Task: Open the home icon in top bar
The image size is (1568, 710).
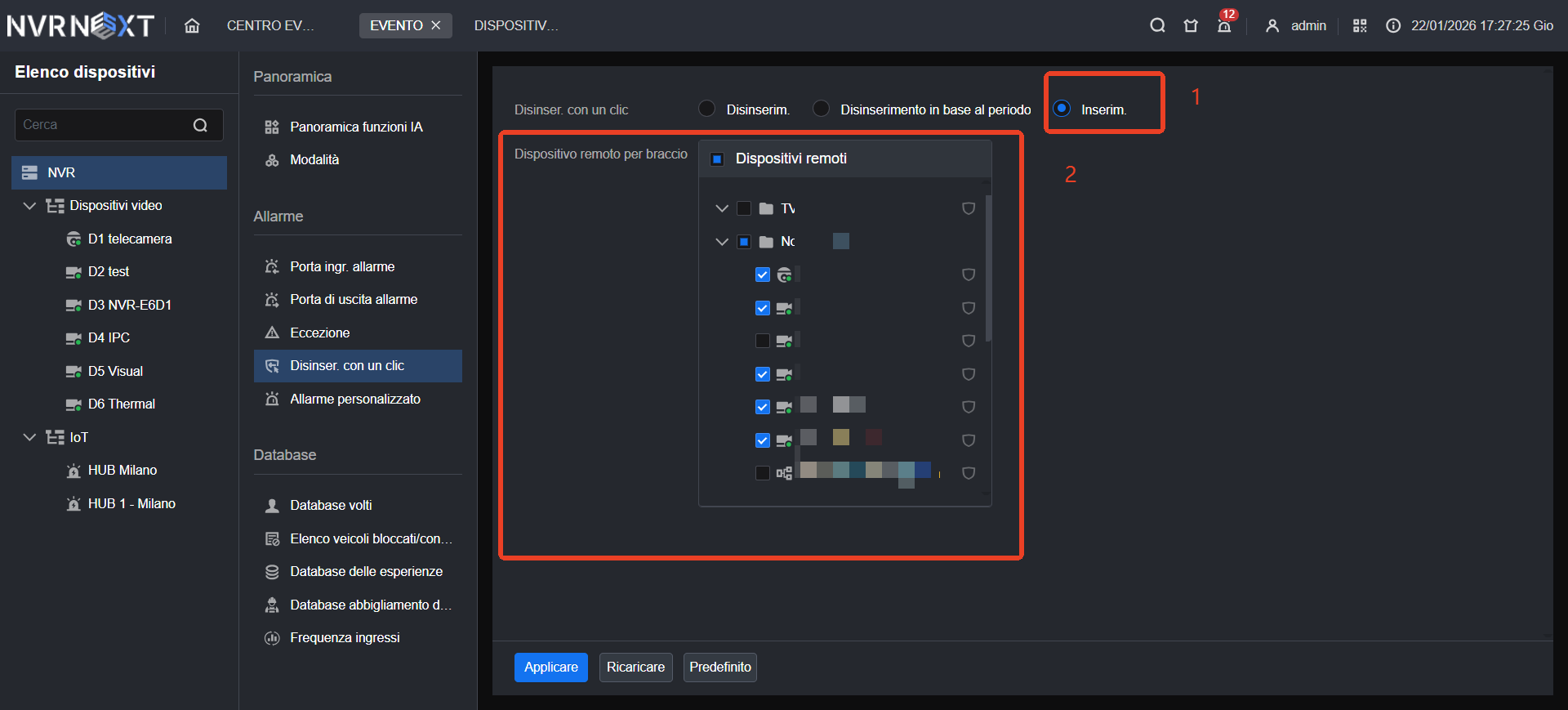Action: (x=192, y=25)
